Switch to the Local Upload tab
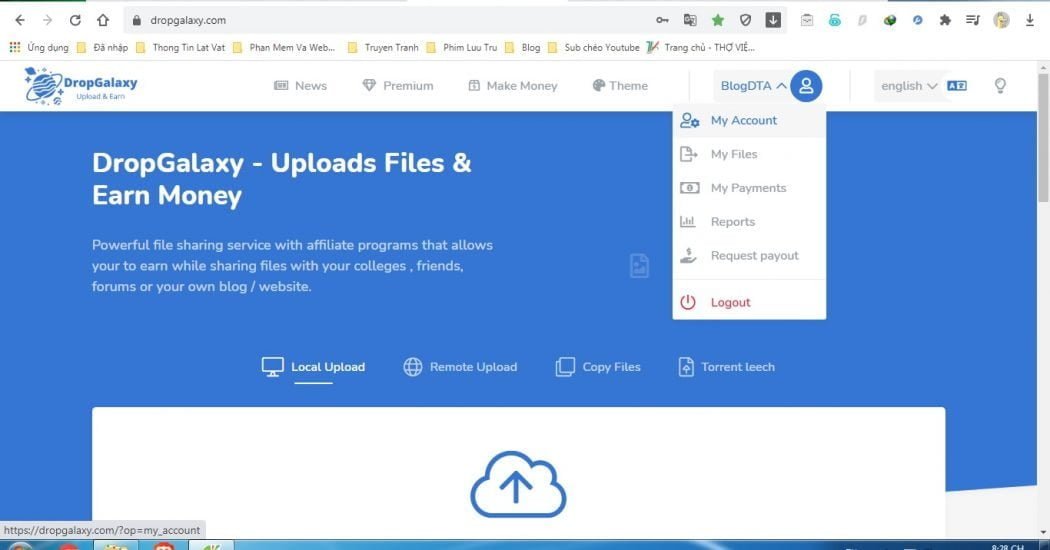The image size is (1050, 550). tap(313, 367)
